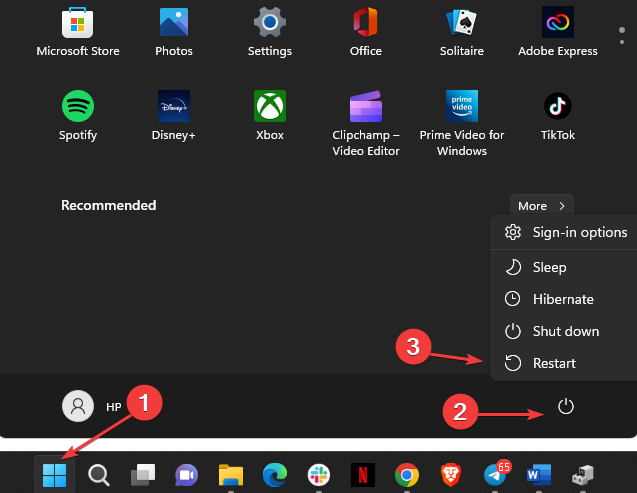
Task: Click the Windows Start button on taskbar
Action: [x=54, y=475]
